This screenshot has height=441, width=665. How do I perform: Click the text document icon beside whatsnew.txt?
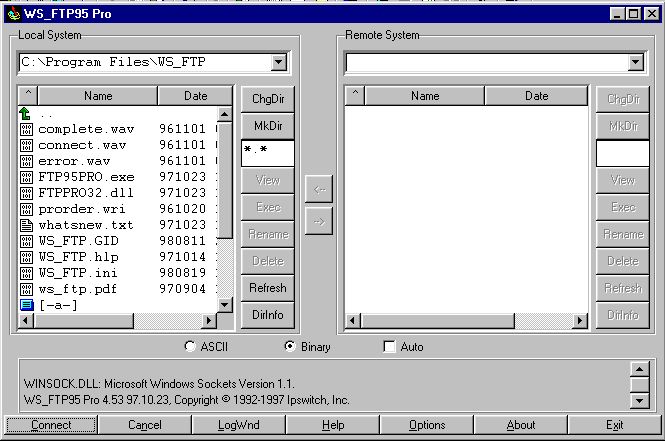(26, 225)
